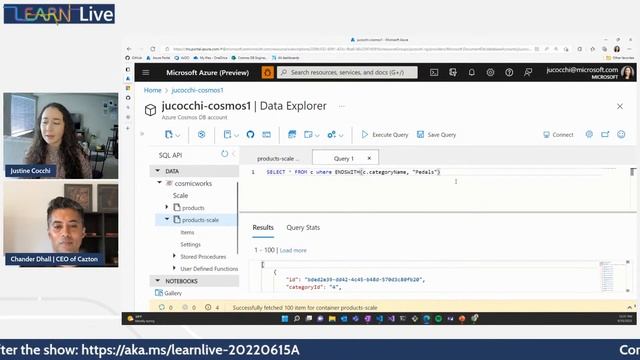Open the New Notebook dropdown arrow
The image size is (640, 360).
click(236, 135)
